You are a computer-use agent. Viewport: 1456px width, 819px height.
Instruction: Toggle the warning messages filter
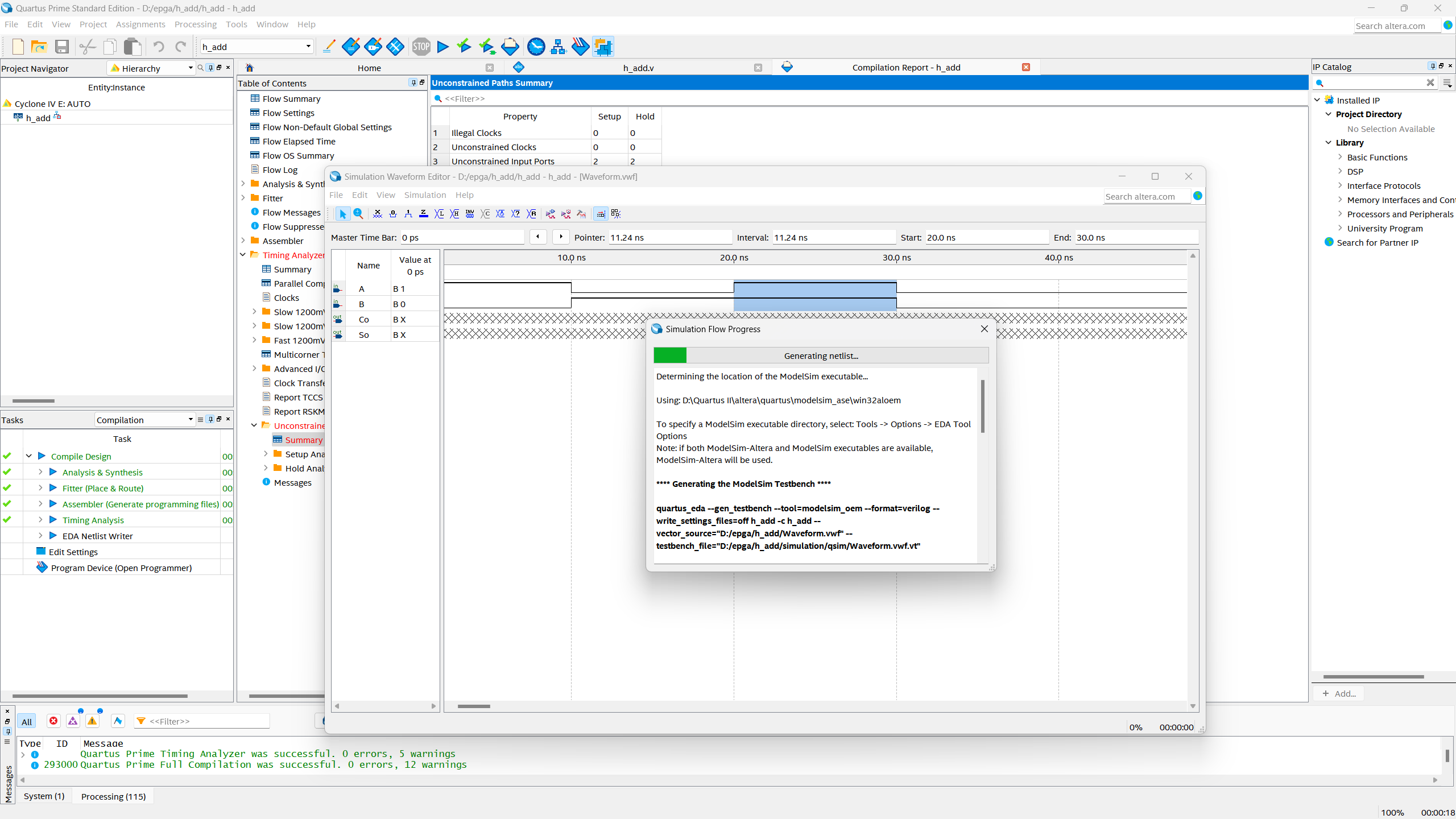(x=92, y=721)
